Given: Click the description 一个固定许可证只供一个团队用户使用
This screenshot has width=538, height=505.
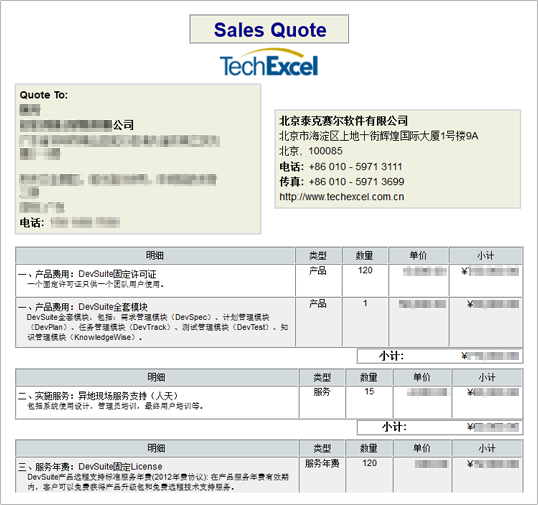Looking at the screenshot, I should 95,284.
